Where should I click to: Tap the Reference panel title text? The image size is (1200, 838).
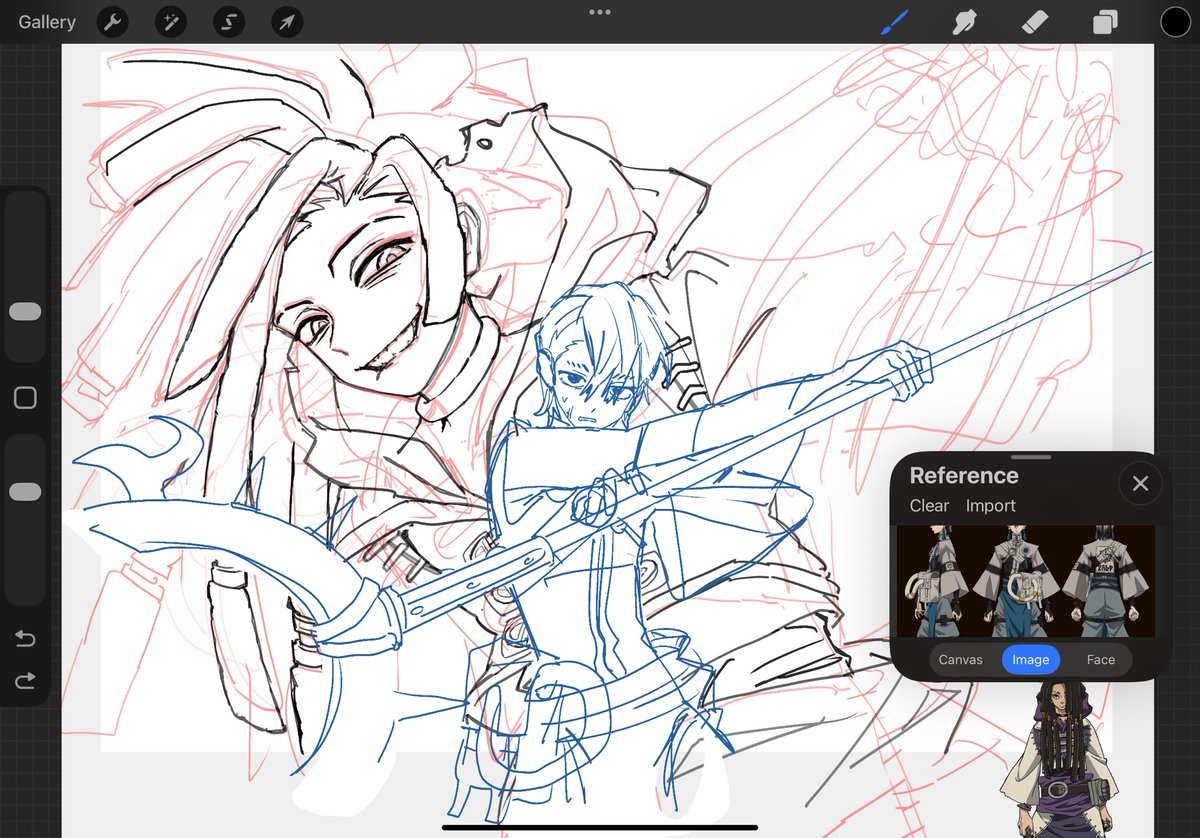[964, 476]
